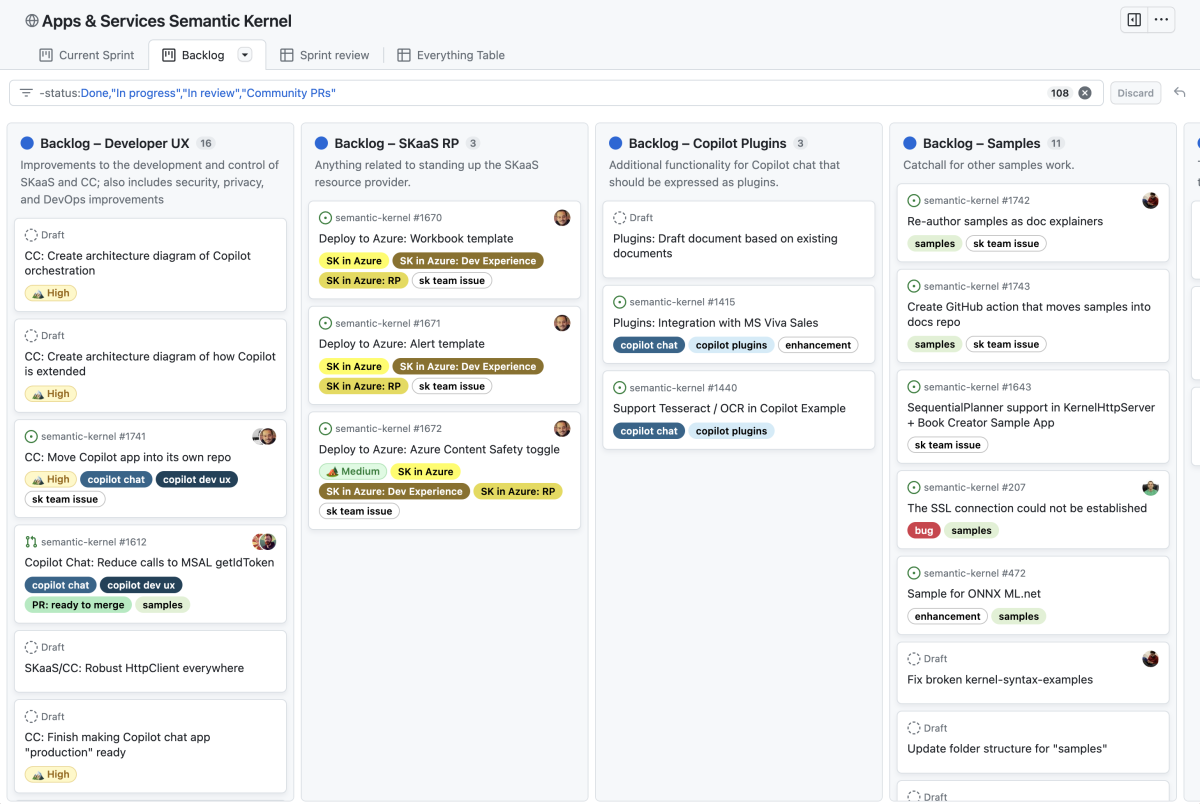The height and width of the screenshot is (804, 1200).
Task: Click the pull request icon on #1612
Action: coord(31,542)
